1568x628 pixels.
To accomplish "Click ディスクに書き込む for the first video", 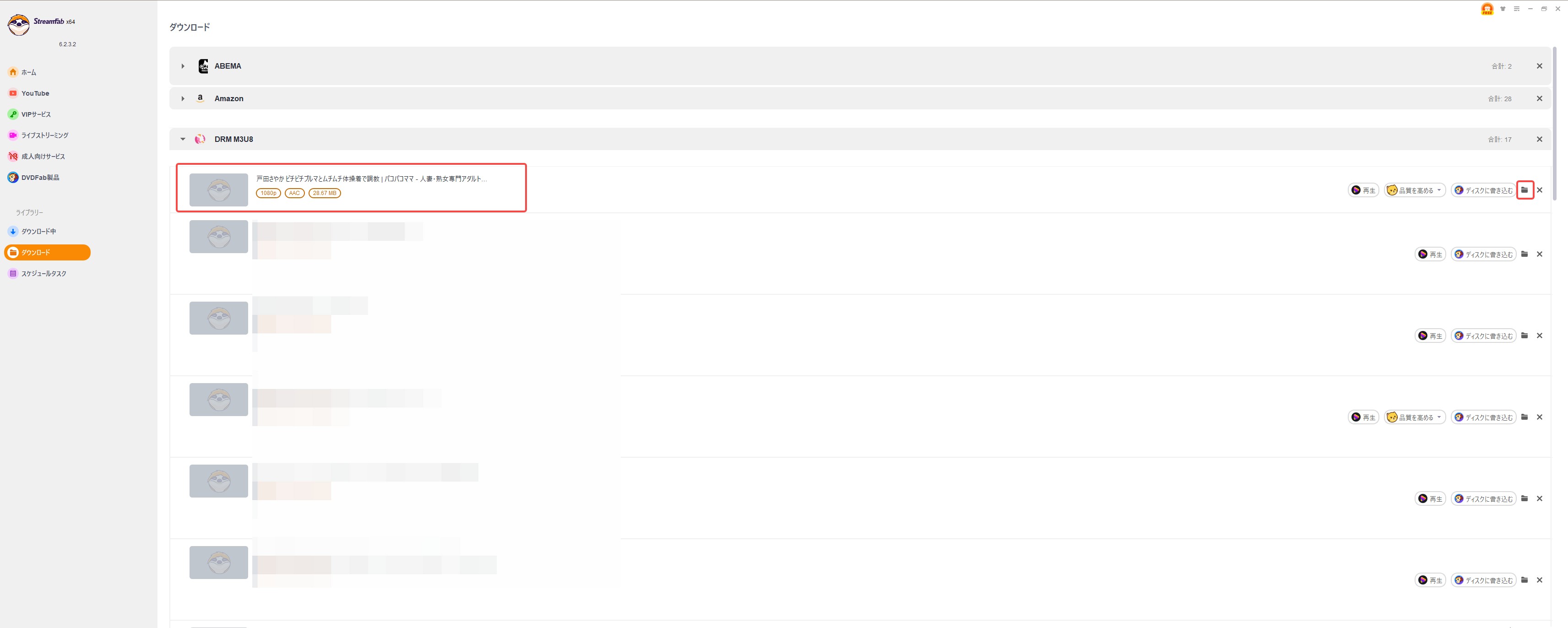I will [1483, 190].
